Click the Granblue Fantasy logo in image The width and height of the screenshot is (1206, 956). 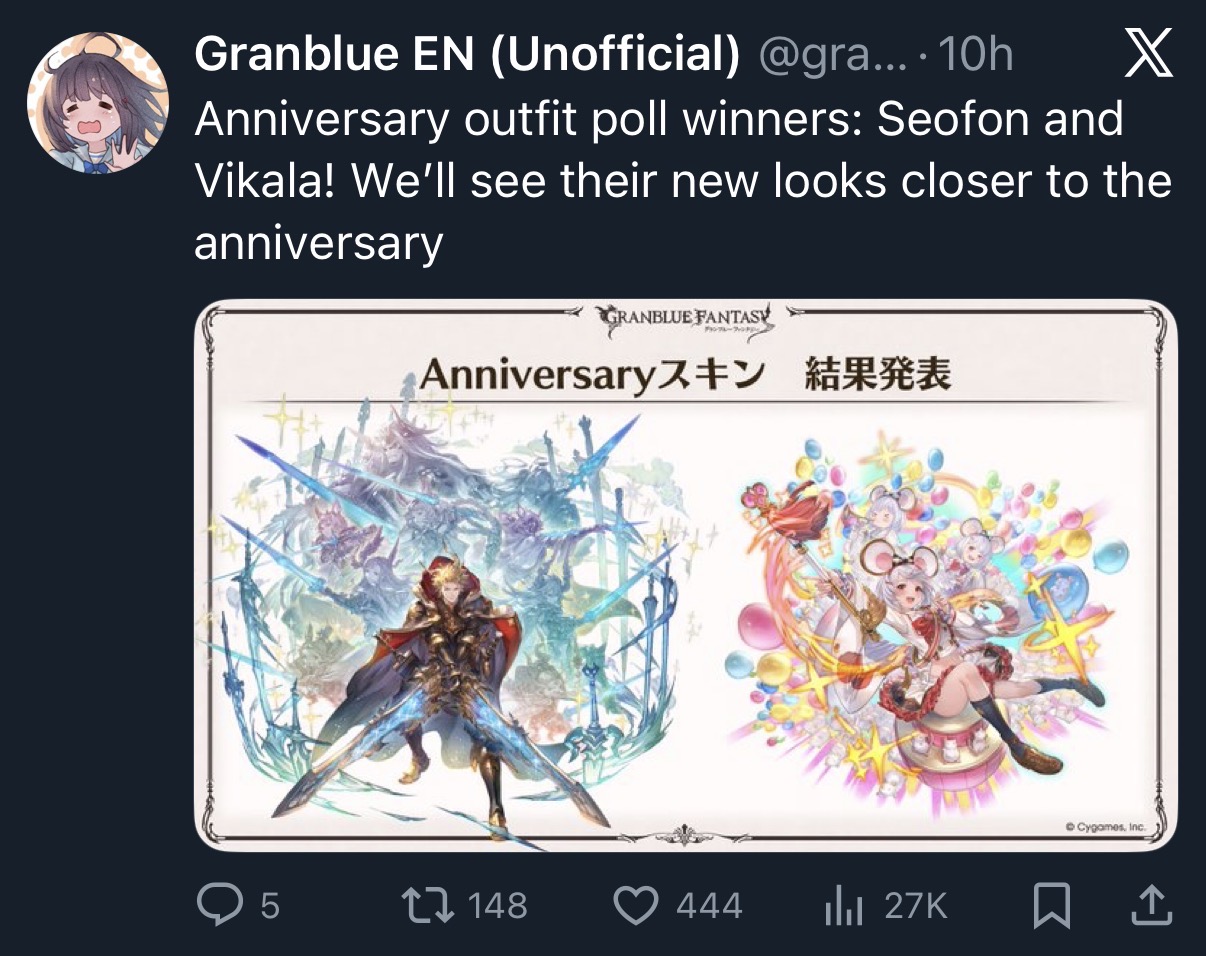tap(685, 319)
